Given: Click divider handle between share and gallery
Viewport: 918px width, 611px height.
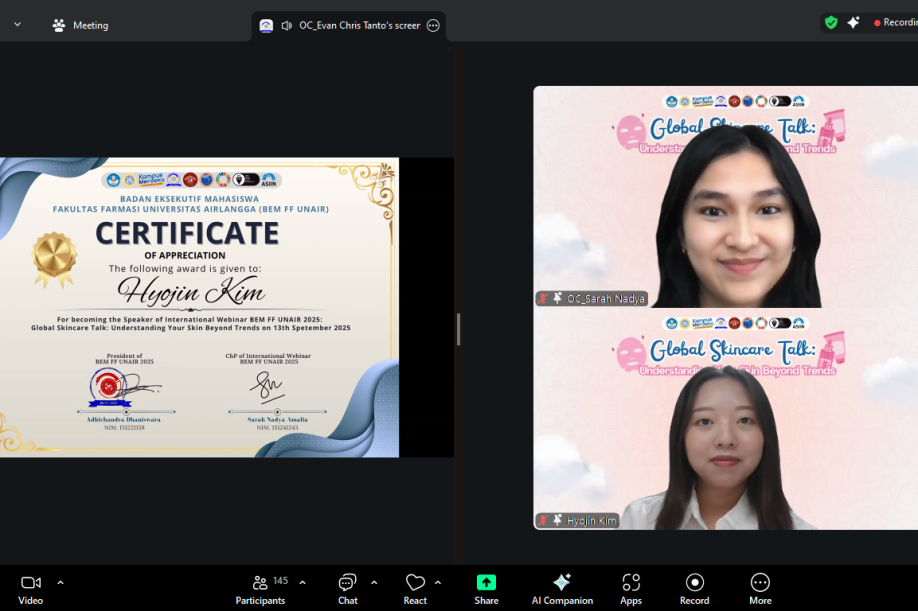Looking at the screenshot, I should point(458,329).
